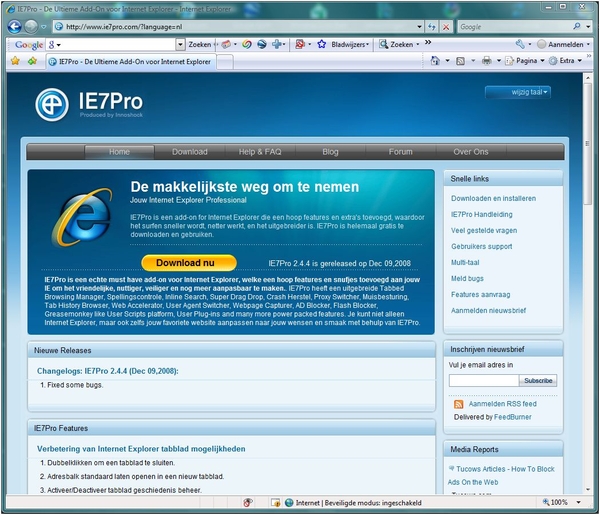Screen dimensions: 600x515
Task: Click the address bar URL field
Action: (237, 27)
